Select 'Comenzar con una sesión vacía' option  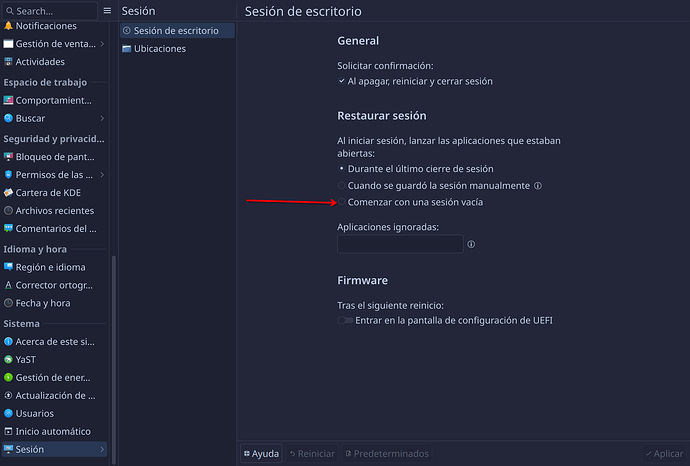point(342,203)
